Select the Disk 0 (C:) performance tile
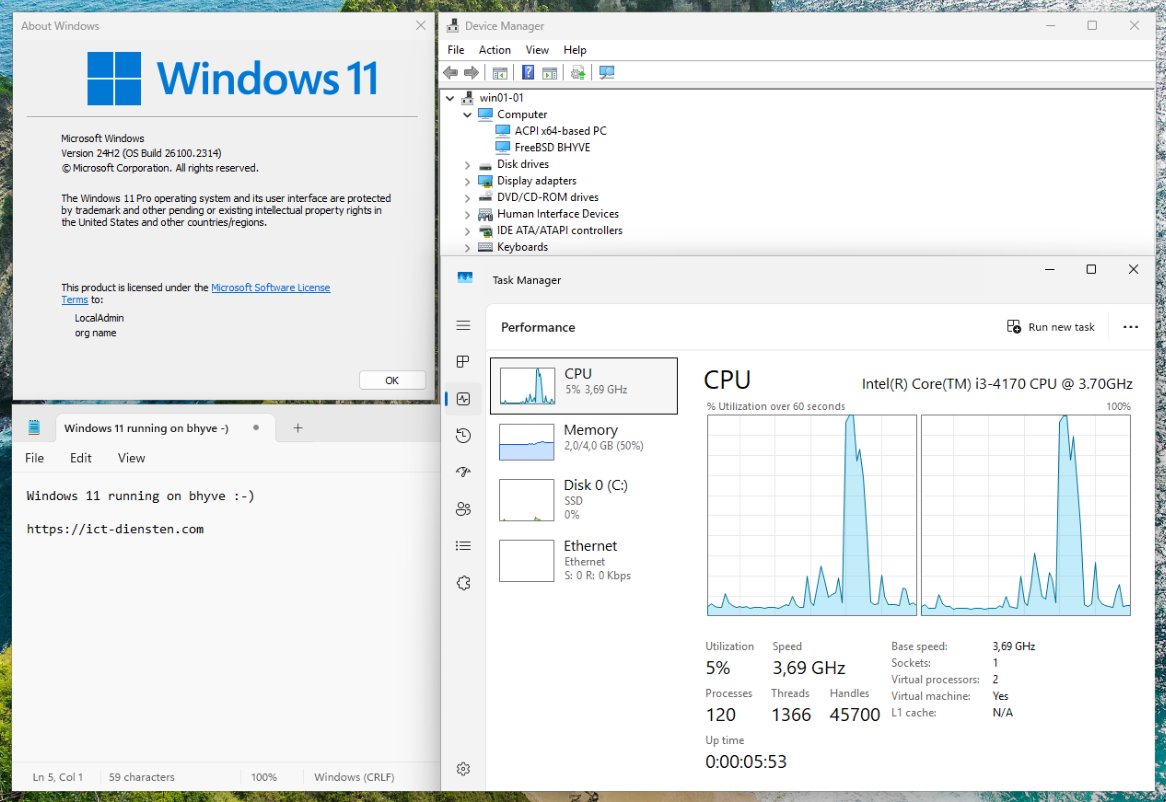The height and width of the screenshot is (802, 1166). (584, 499)
